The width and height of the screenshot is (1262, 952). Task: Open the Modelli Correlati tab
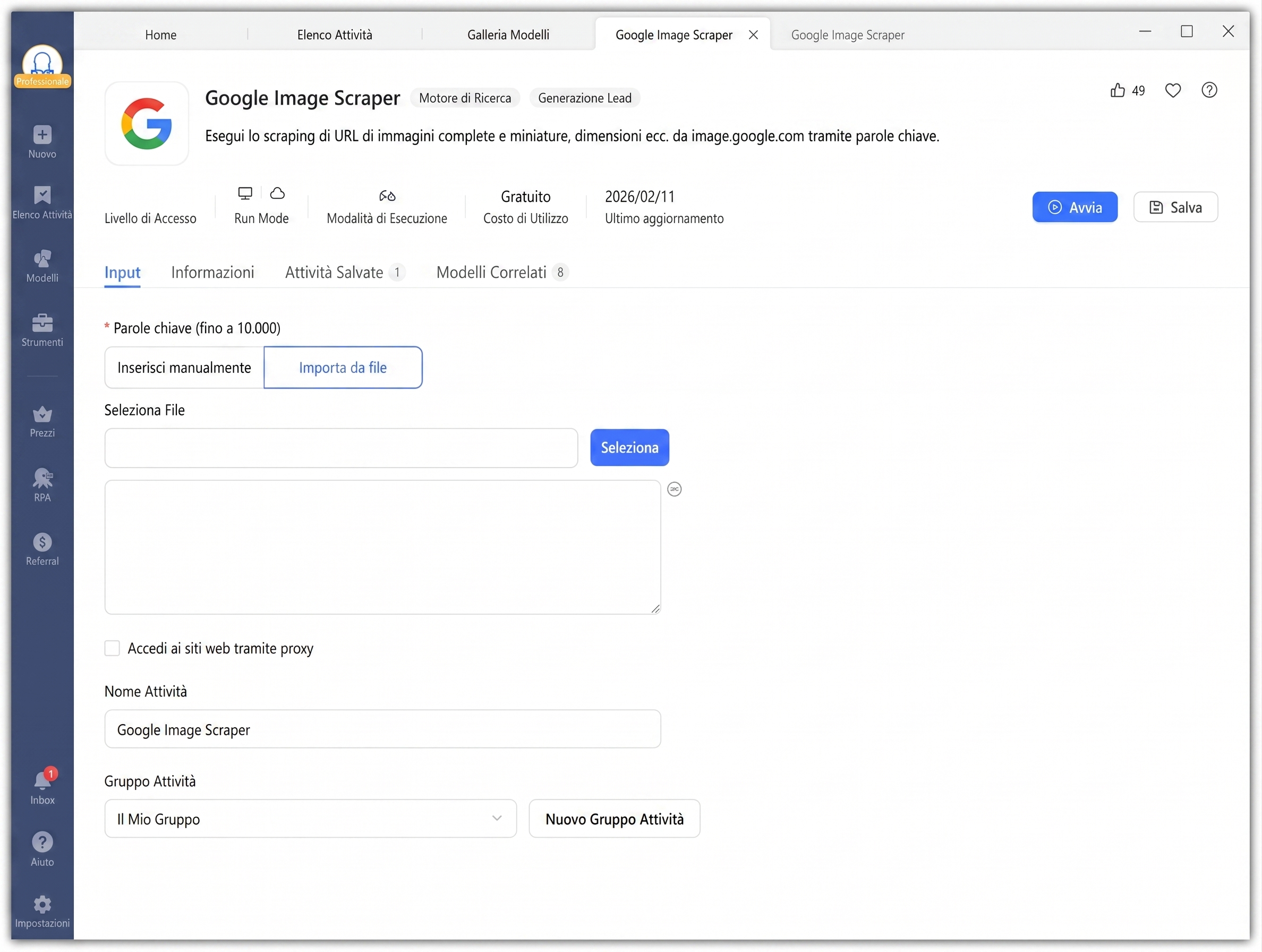coord(502,273)
